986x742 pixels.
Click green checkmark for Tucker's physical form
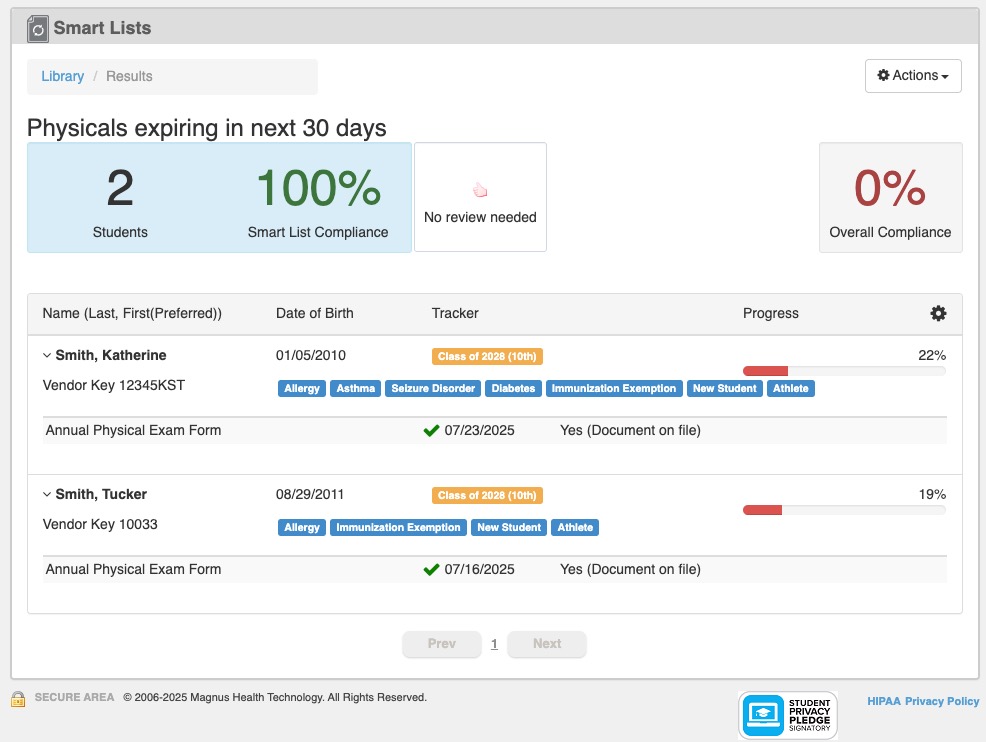pyautogui.click(x=431, y=570)
